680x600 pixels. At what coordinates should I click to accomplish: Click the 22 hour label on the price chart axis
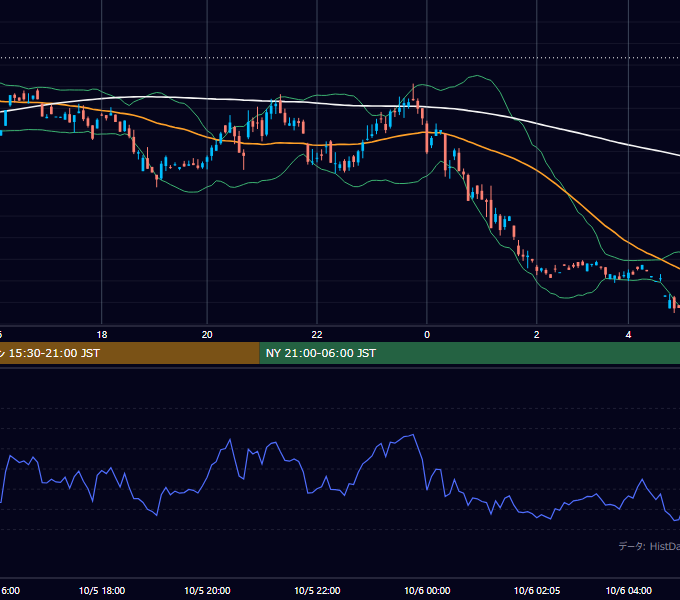(x=317, y=335)
